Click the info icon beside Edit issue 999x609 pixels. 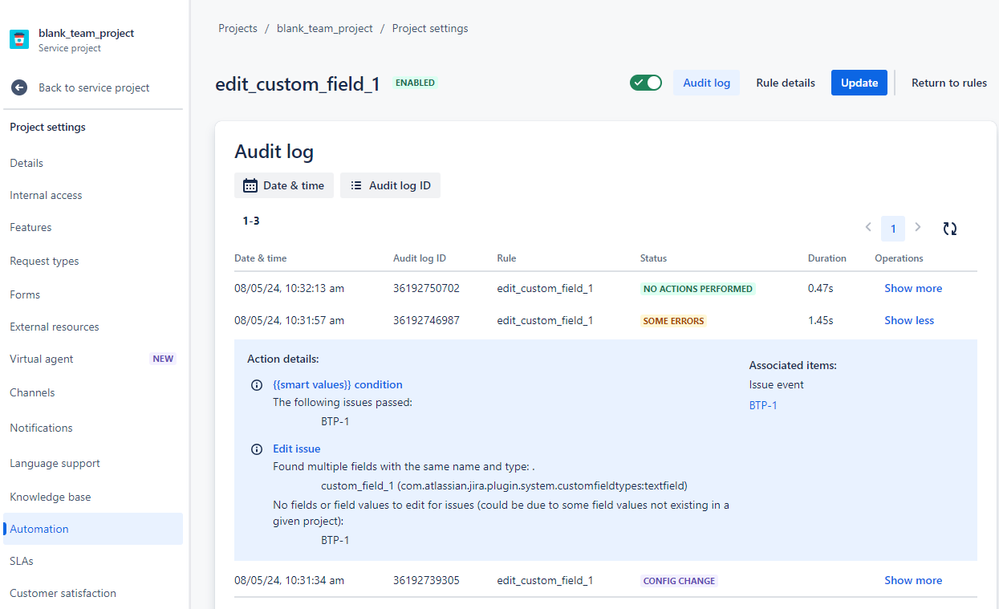(257, 449)
